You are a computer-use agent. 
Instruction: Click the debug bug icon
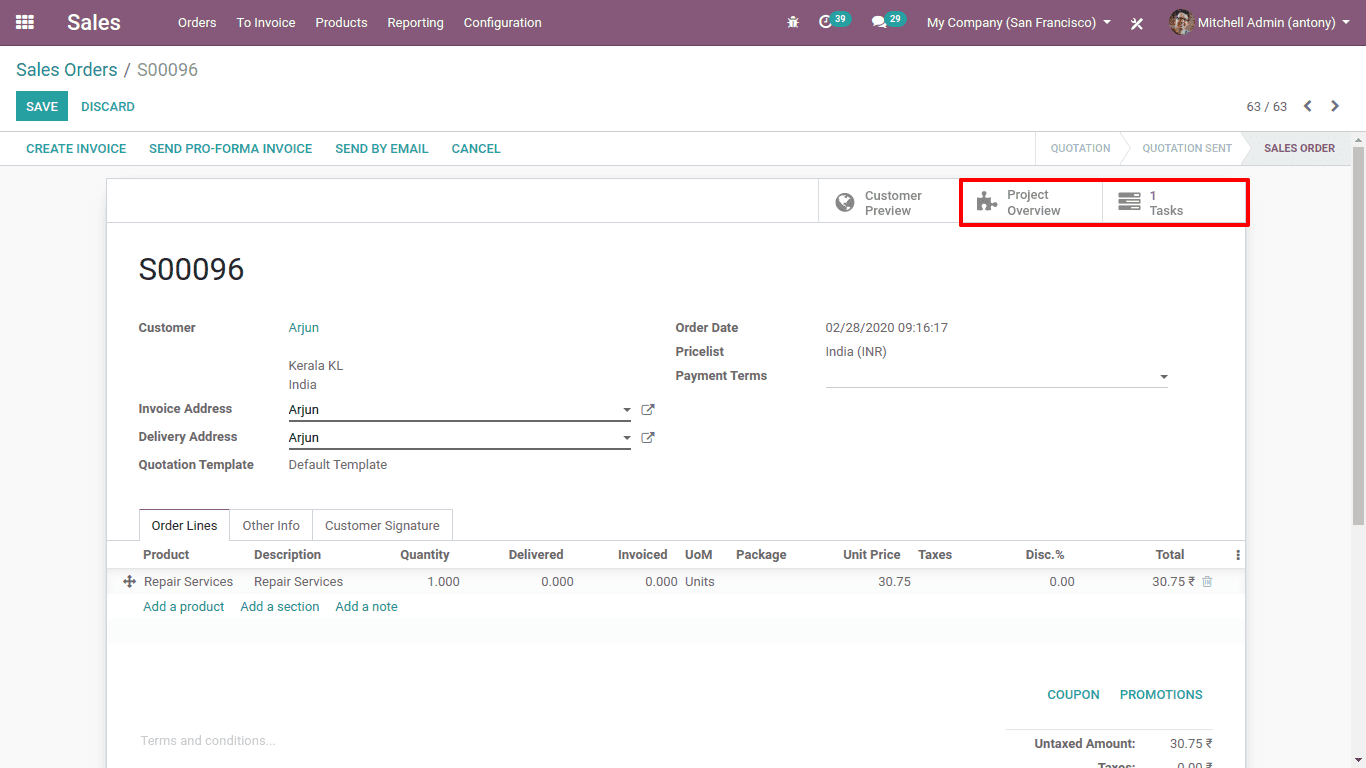pos(793,22)
